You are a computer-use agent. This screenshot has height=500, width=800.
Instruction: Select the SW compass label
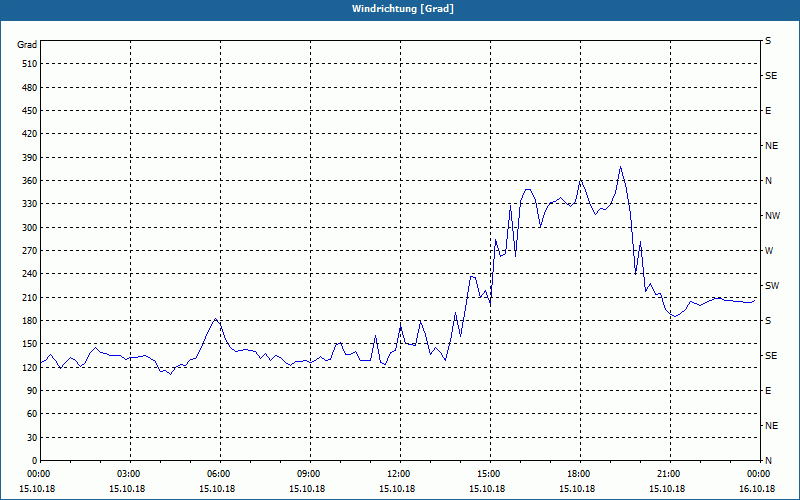coord(772,286)
